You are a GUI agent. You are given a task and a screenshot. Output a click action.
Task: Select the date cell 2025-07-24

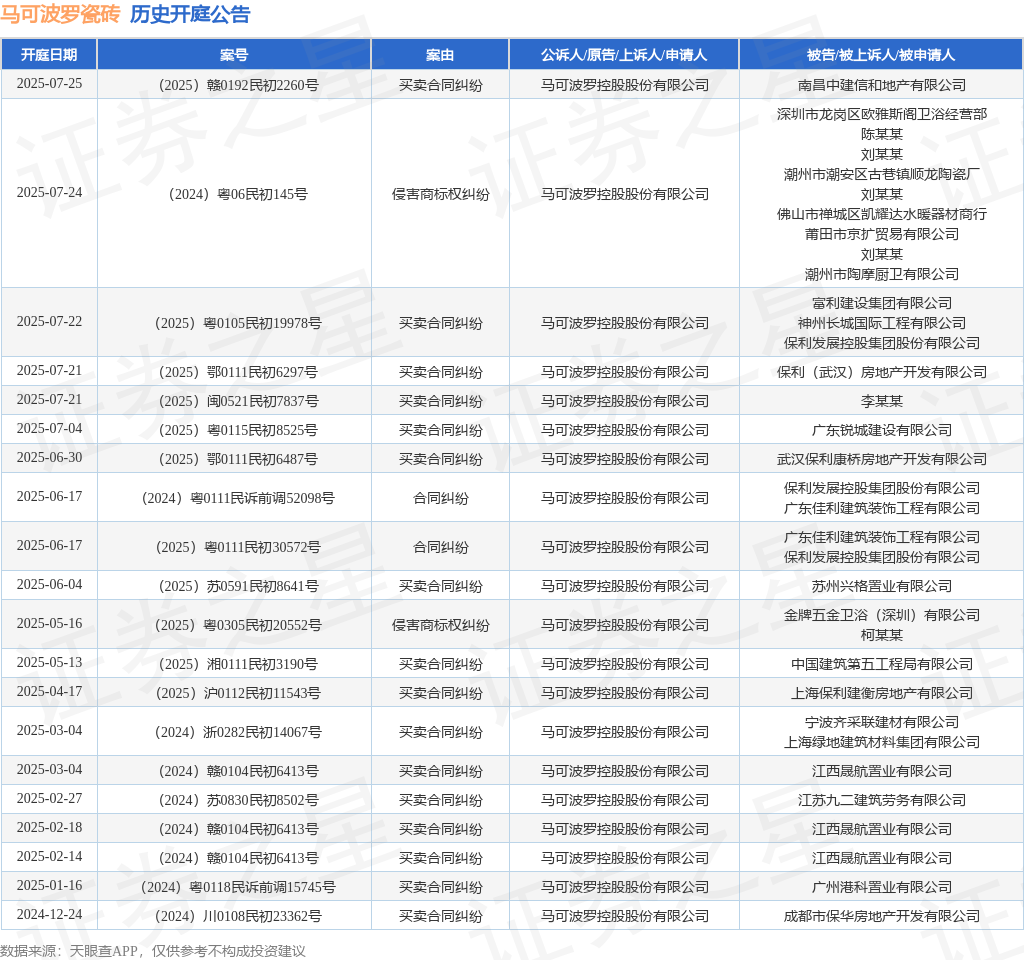point(50,193)
